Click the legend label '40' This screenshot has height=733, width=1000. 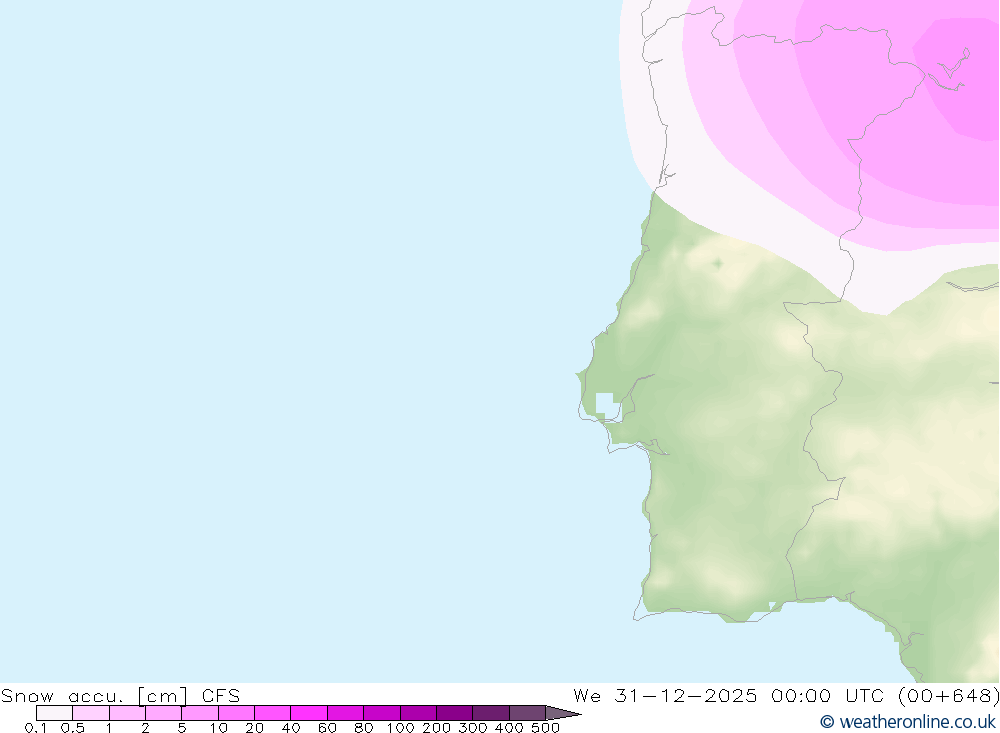[x=291, y=727]
